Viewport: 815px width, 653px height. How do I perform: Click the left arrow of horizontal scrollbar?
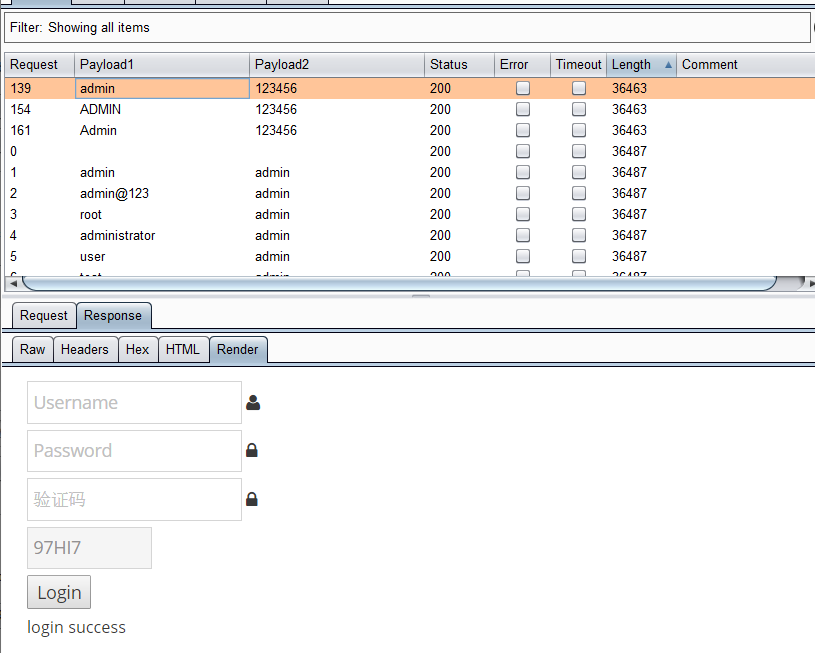coord(13,283)
